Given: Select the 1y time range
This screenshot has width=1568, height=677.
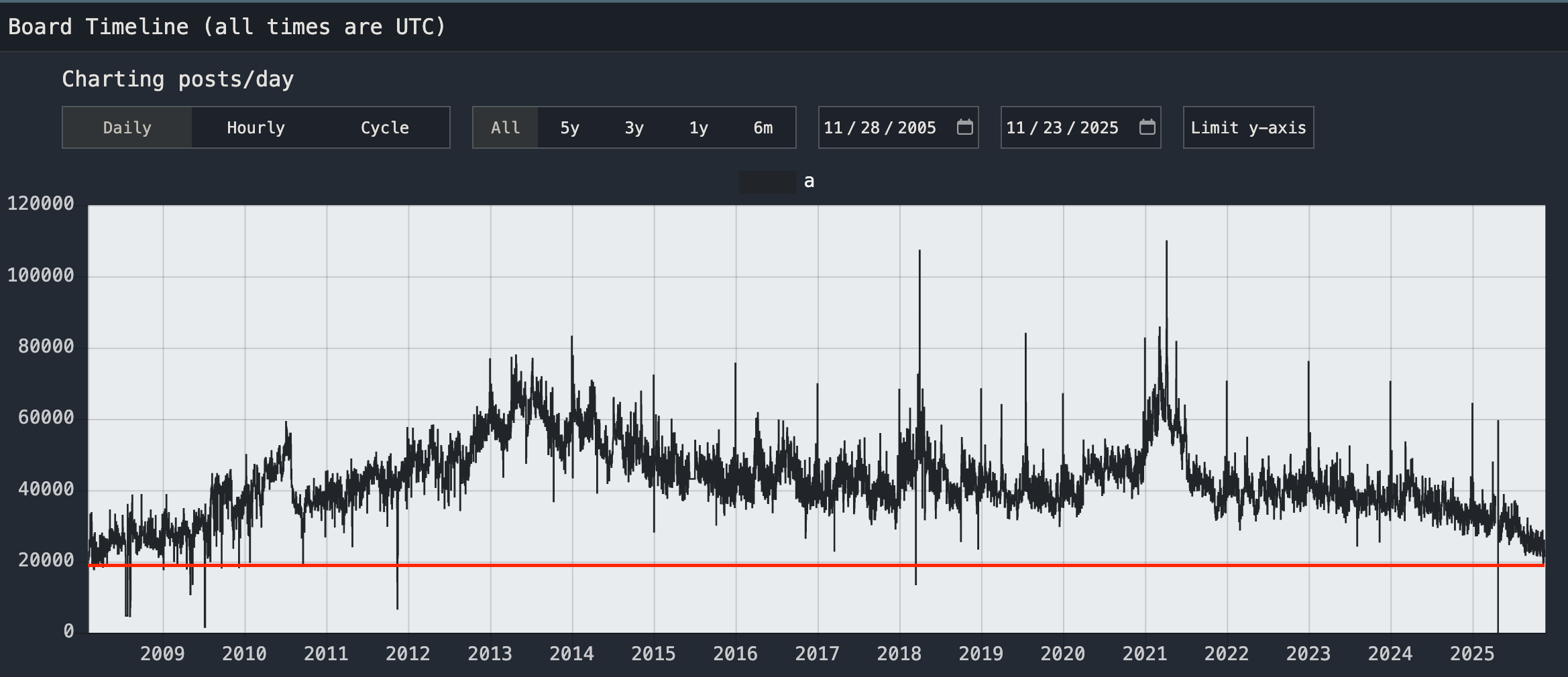Looking at the screenshot, I should [699, 127].
